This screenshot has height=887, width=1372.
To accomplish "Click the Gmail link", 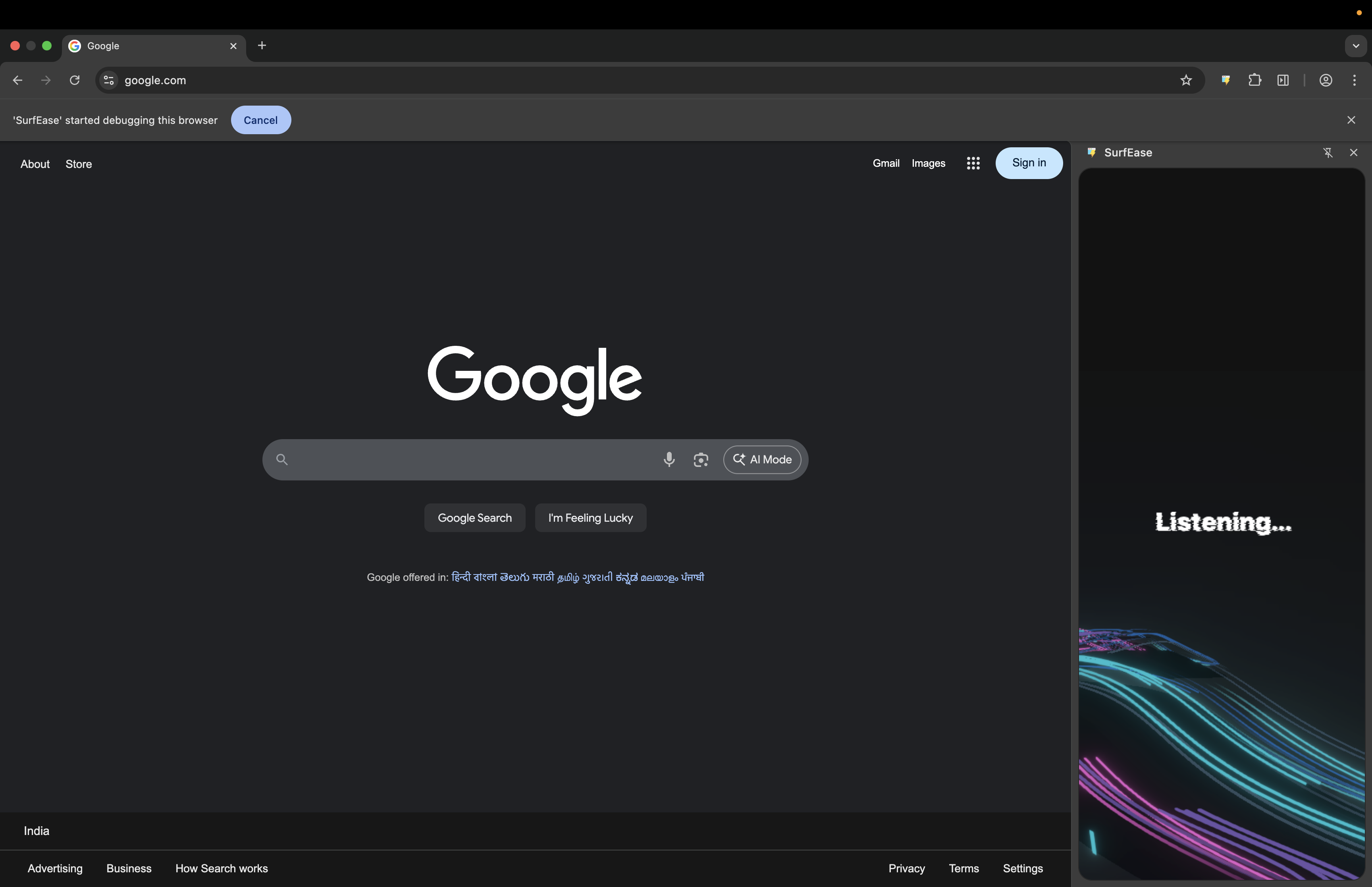I will click(886, 163).
